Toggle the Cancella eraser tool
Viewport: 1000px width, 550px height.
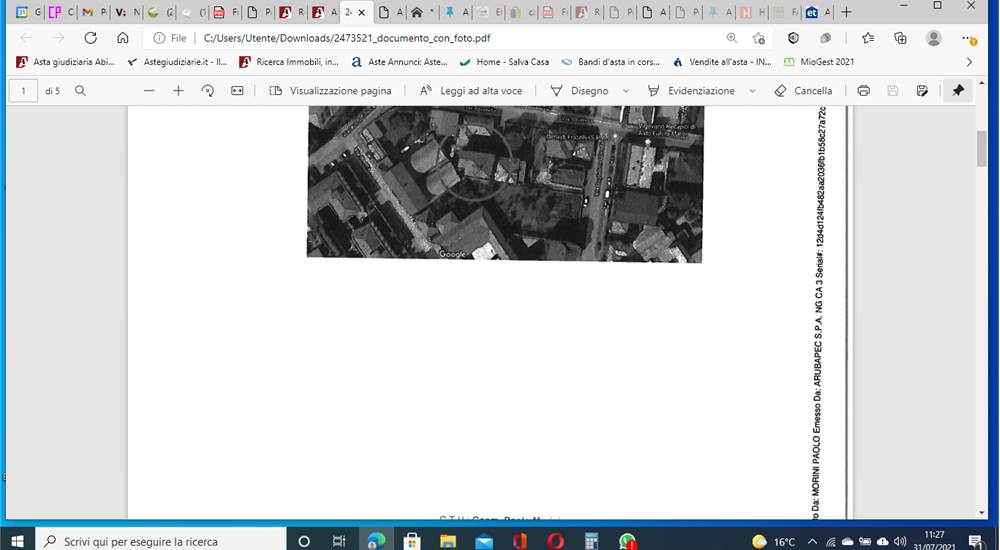(x=804, y=91)
